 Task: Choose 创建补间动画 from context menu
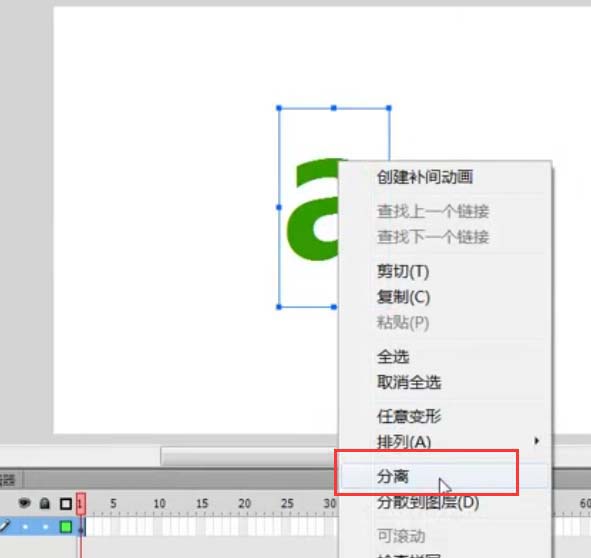[x=425, y=177]
